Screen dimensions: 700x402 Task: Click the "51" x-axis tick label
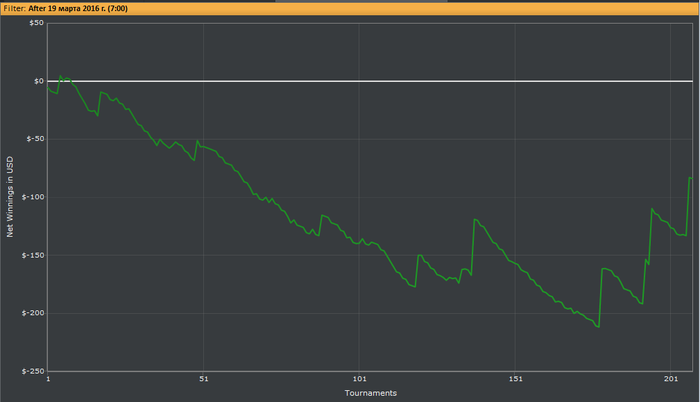(204, 379)
